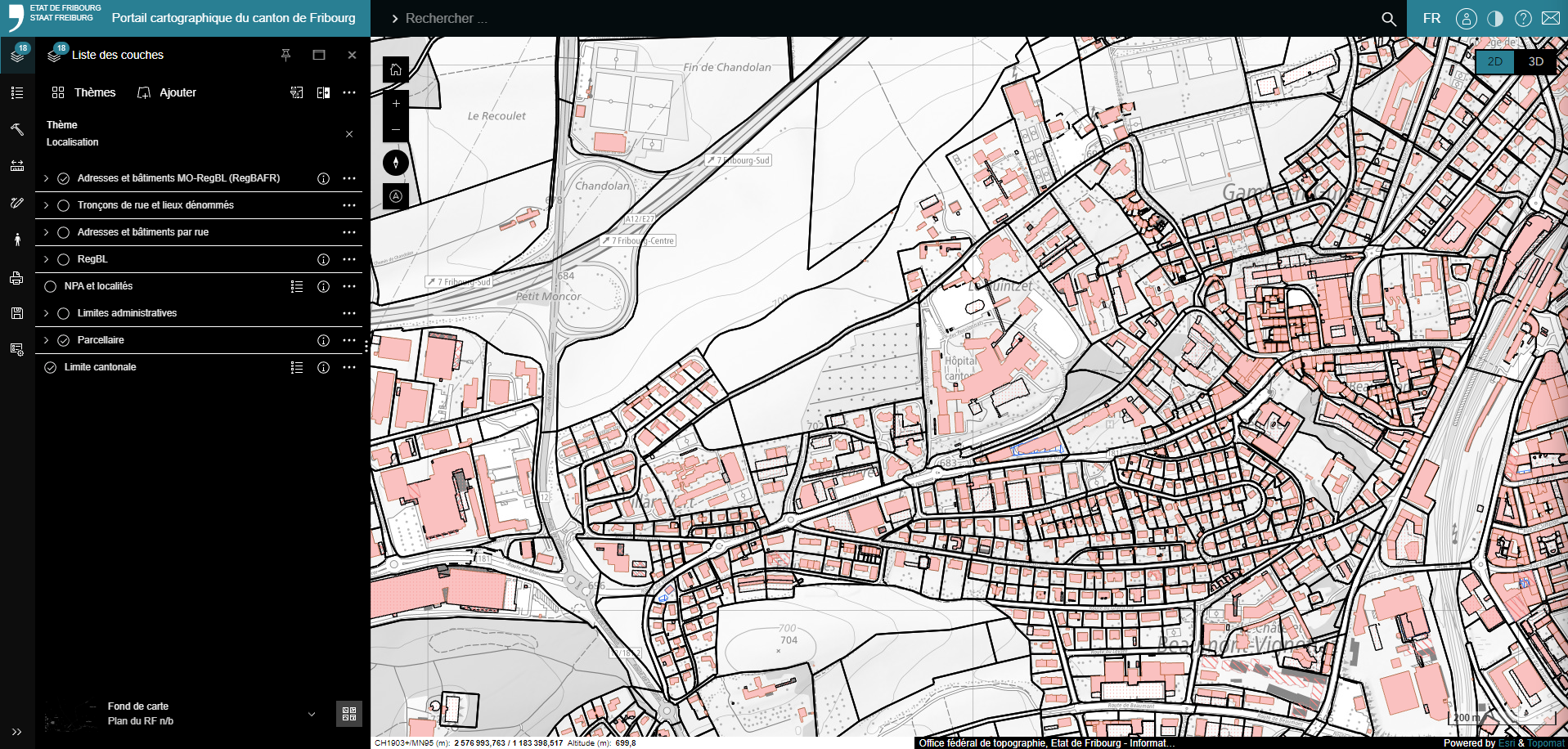Show legend for NPA et localités
The height and width of the screenshot is (749, 1568).
[x=297, y=286]
